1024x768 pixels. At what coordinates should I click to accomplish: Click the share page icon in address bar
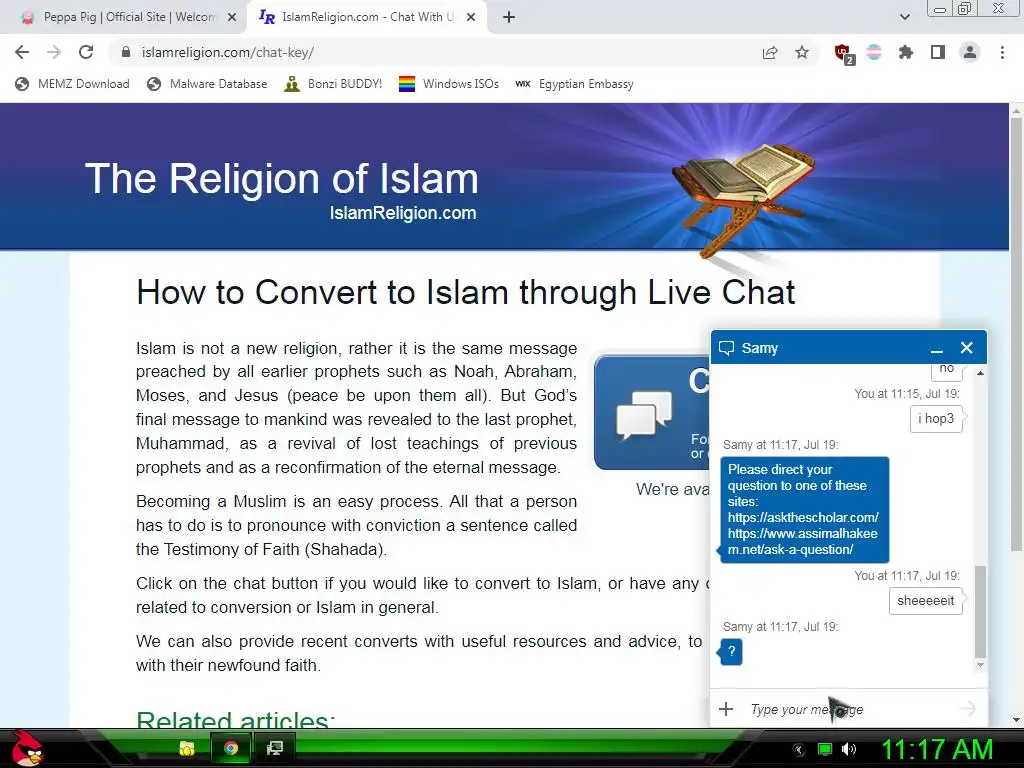tap(770, 52)
